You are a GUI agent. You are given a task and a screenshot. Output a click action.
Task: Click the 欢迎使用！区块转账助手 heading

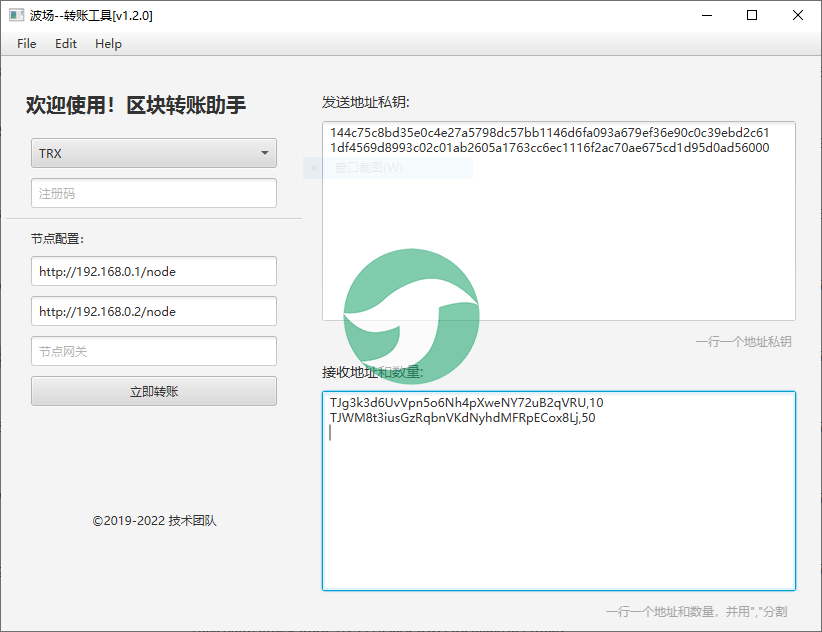[x=136, y=105]
